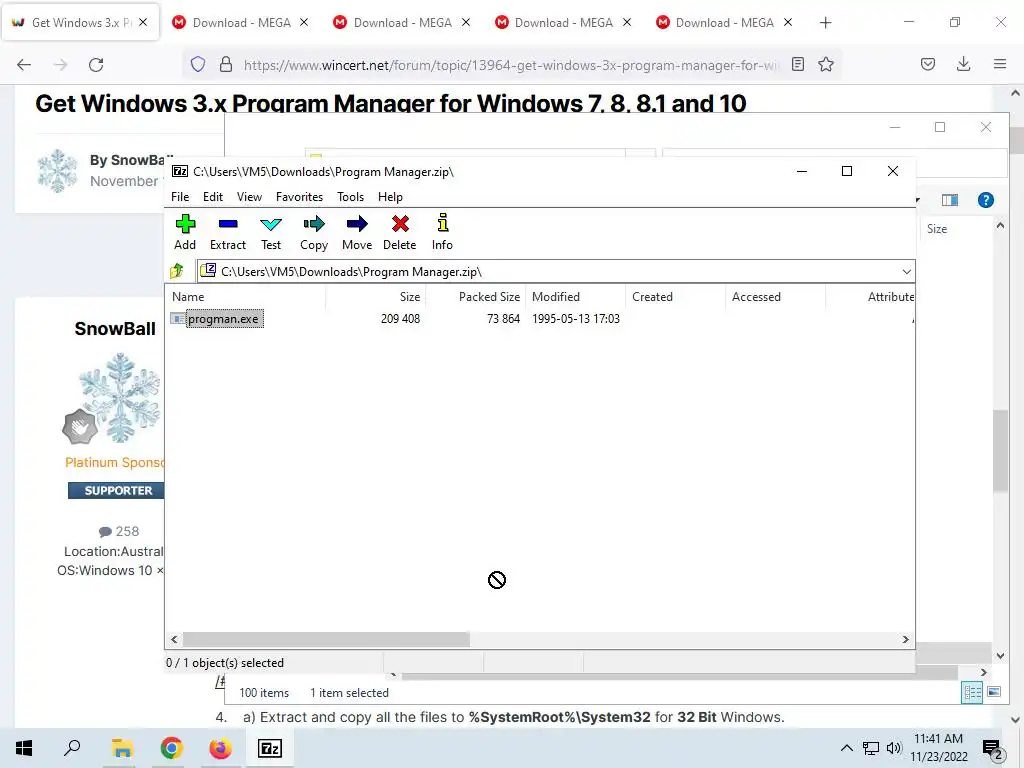Open the Edit menu
This screenshot has width=1024, height=768.
(212, 197)
